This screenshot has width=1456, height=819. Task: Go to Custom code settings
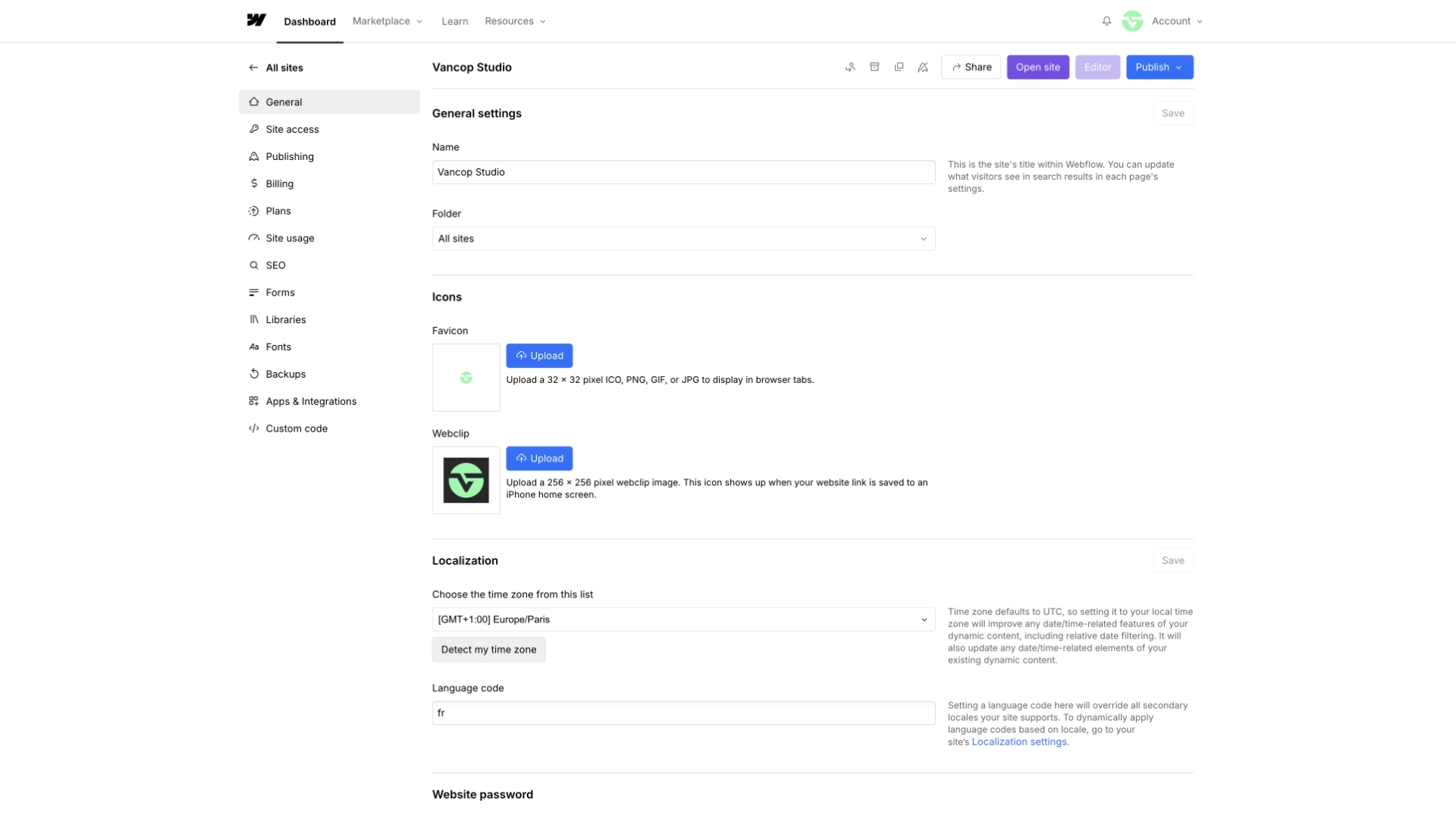297,428
